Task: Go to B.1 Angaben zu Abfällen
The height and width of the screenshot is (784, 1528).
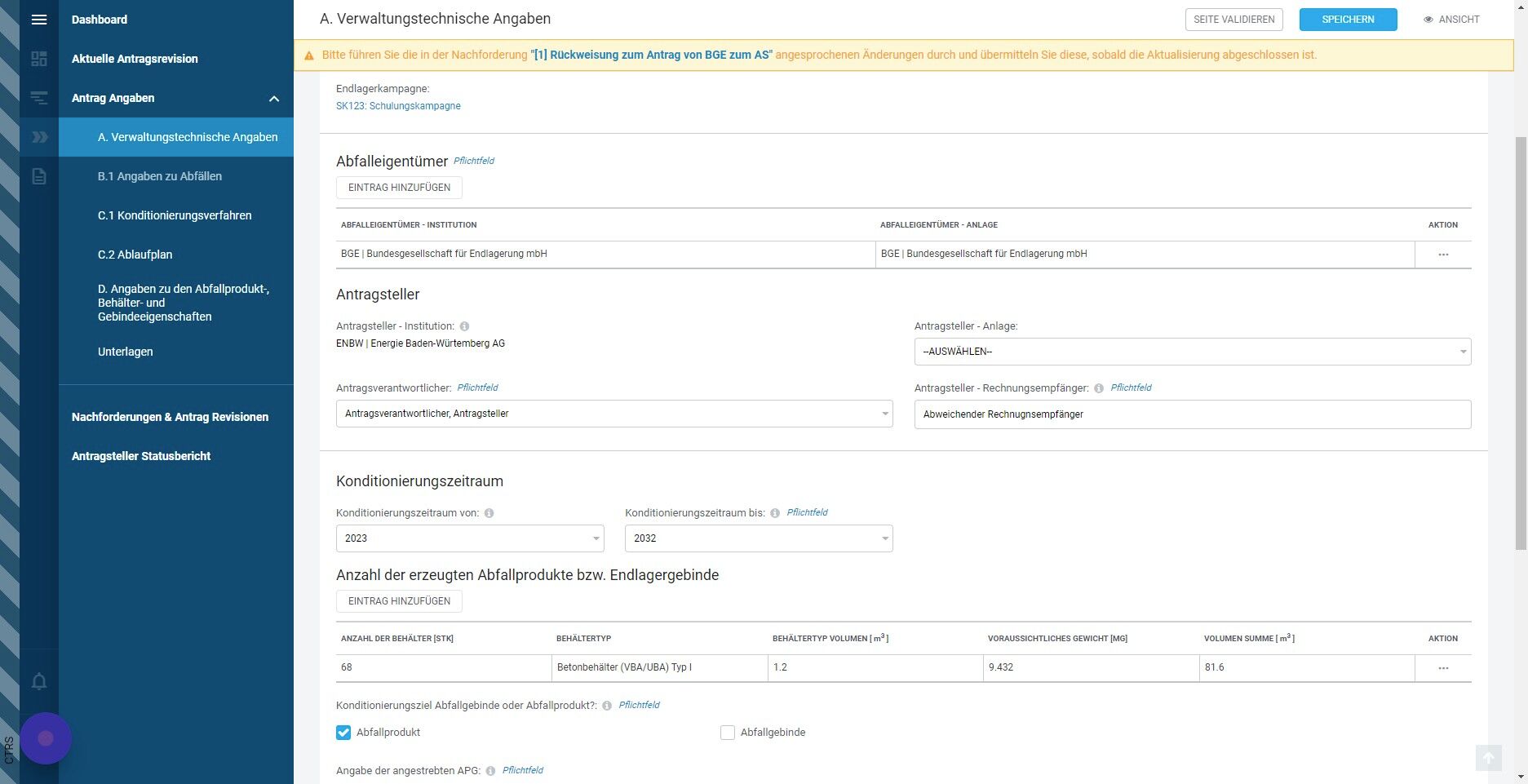Action: (x=160, y=176)
